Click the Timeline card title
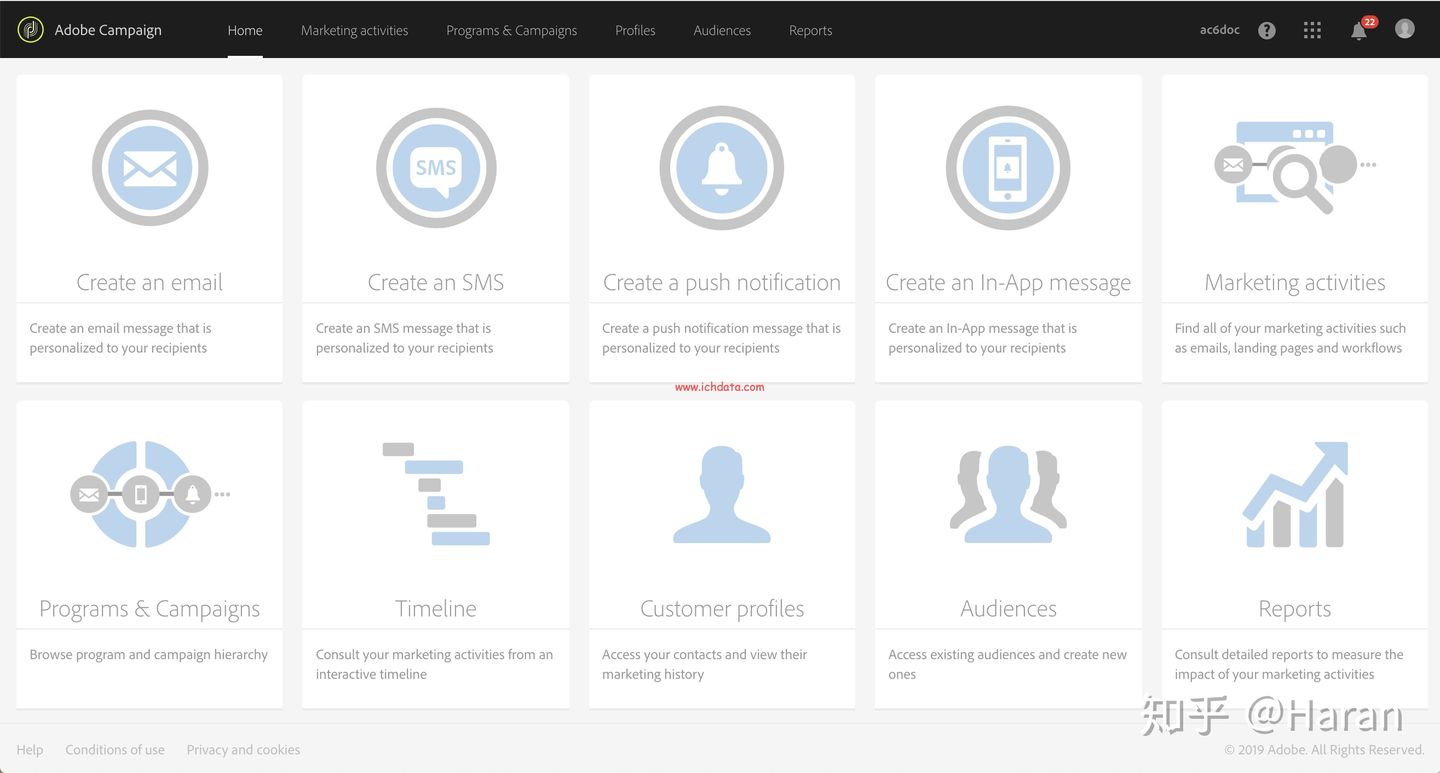 click(436, 608)
